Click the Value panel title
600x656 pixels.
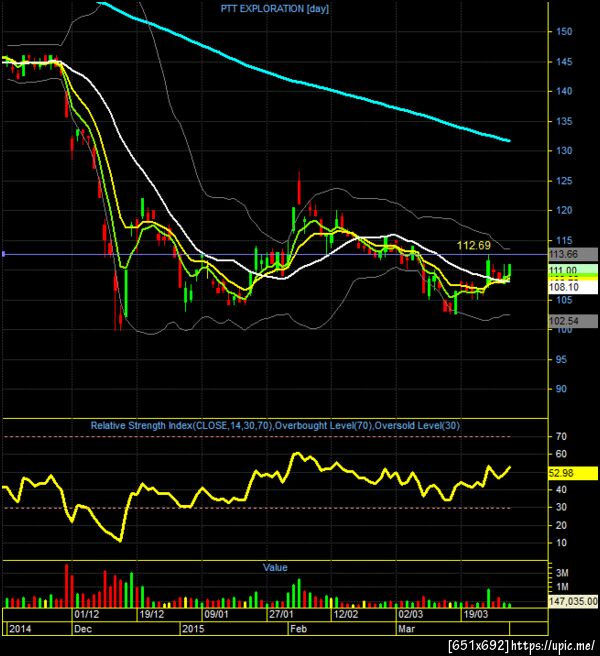click(275, 567)
